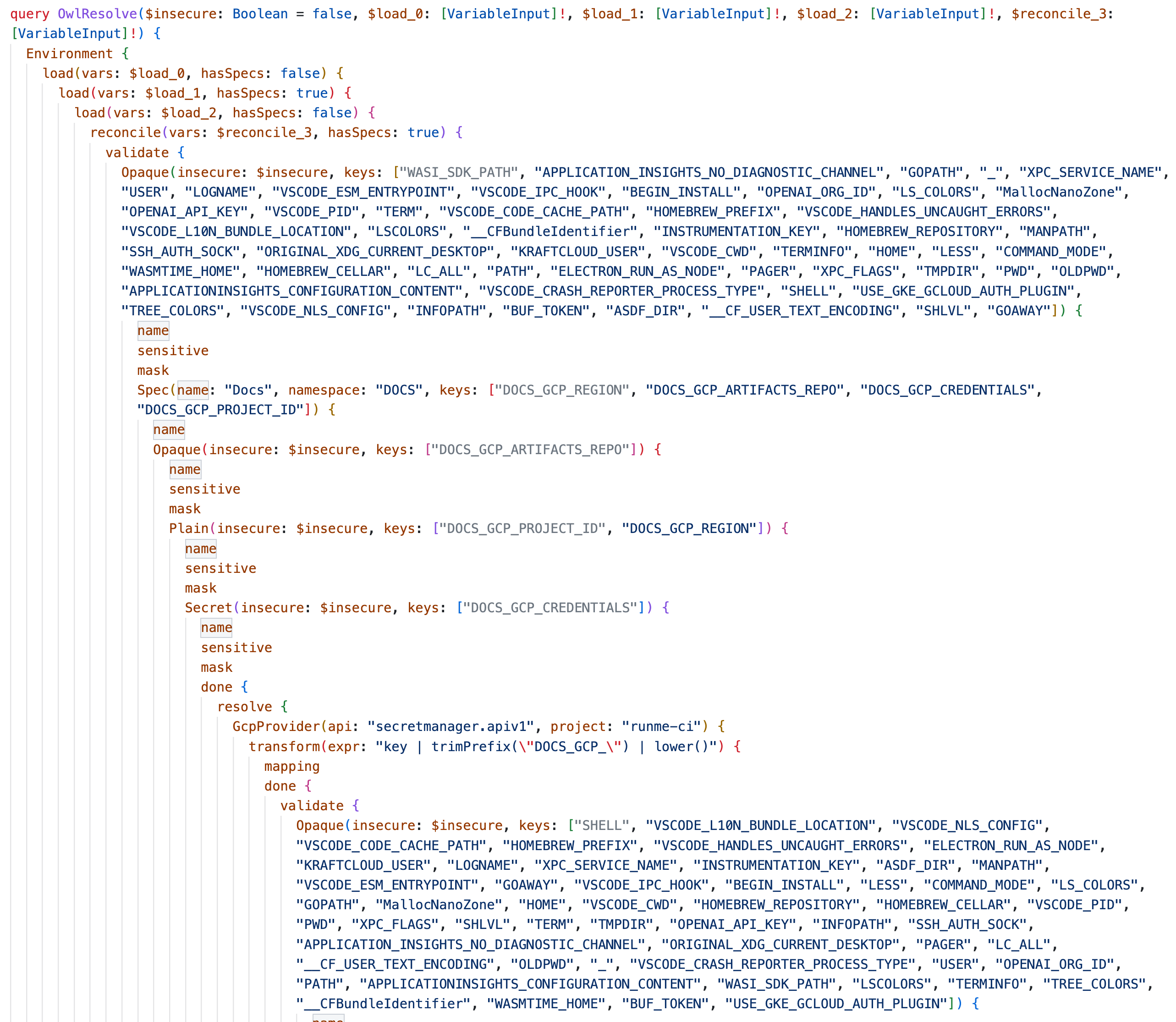Click the "SHELL" key in lower Opaque

[601, 826]
